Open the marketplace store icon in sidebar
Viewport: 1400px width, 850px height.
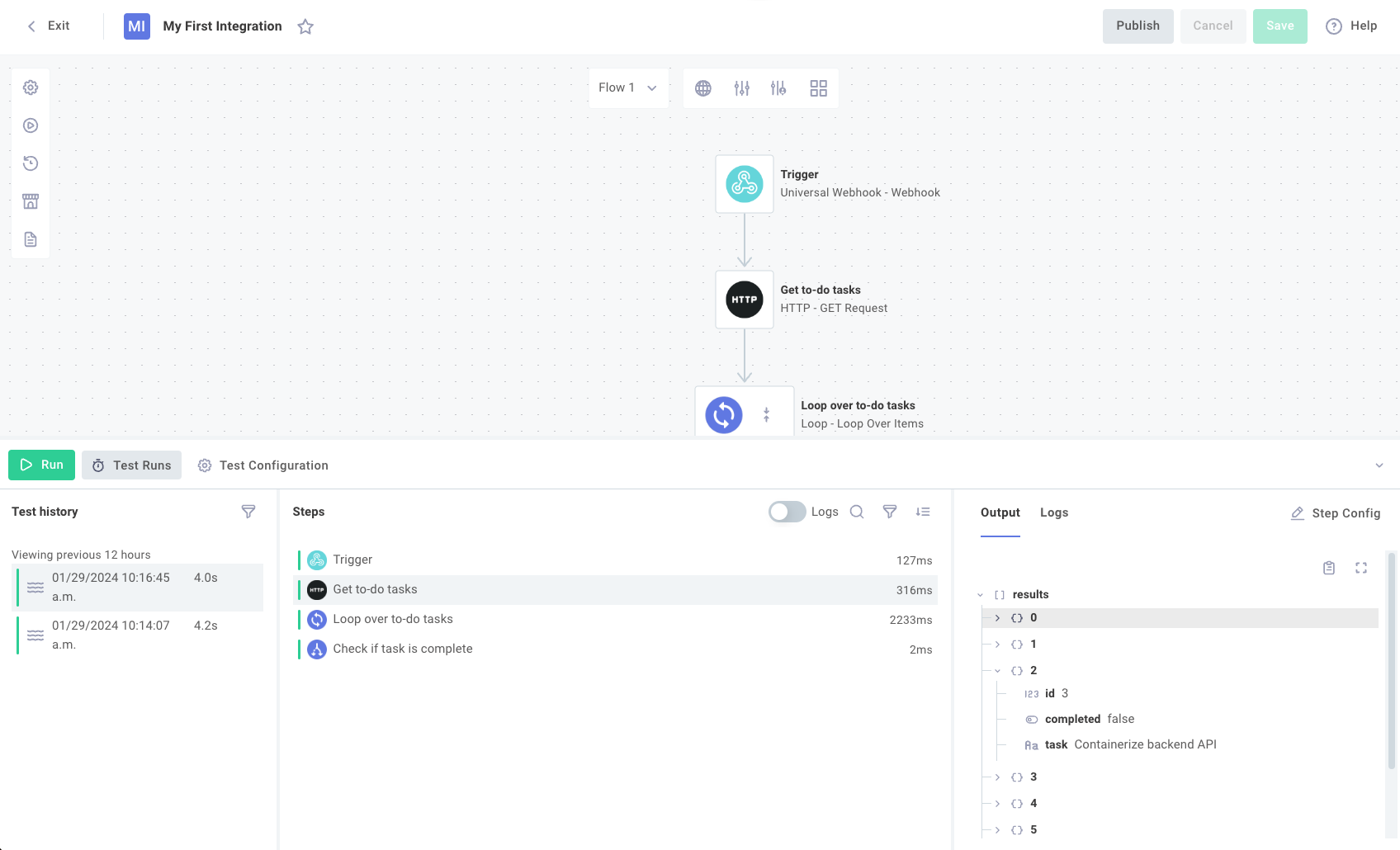click(x=31, y=201)
